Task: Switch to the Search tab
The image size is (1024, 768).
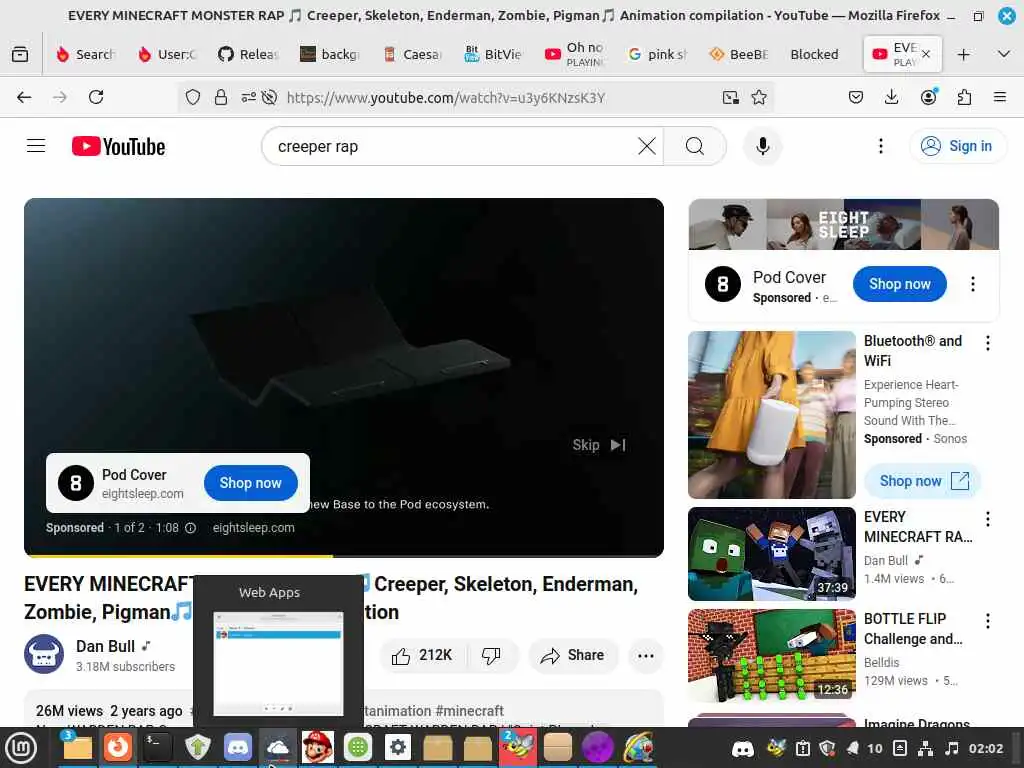Action: (86, 54)
